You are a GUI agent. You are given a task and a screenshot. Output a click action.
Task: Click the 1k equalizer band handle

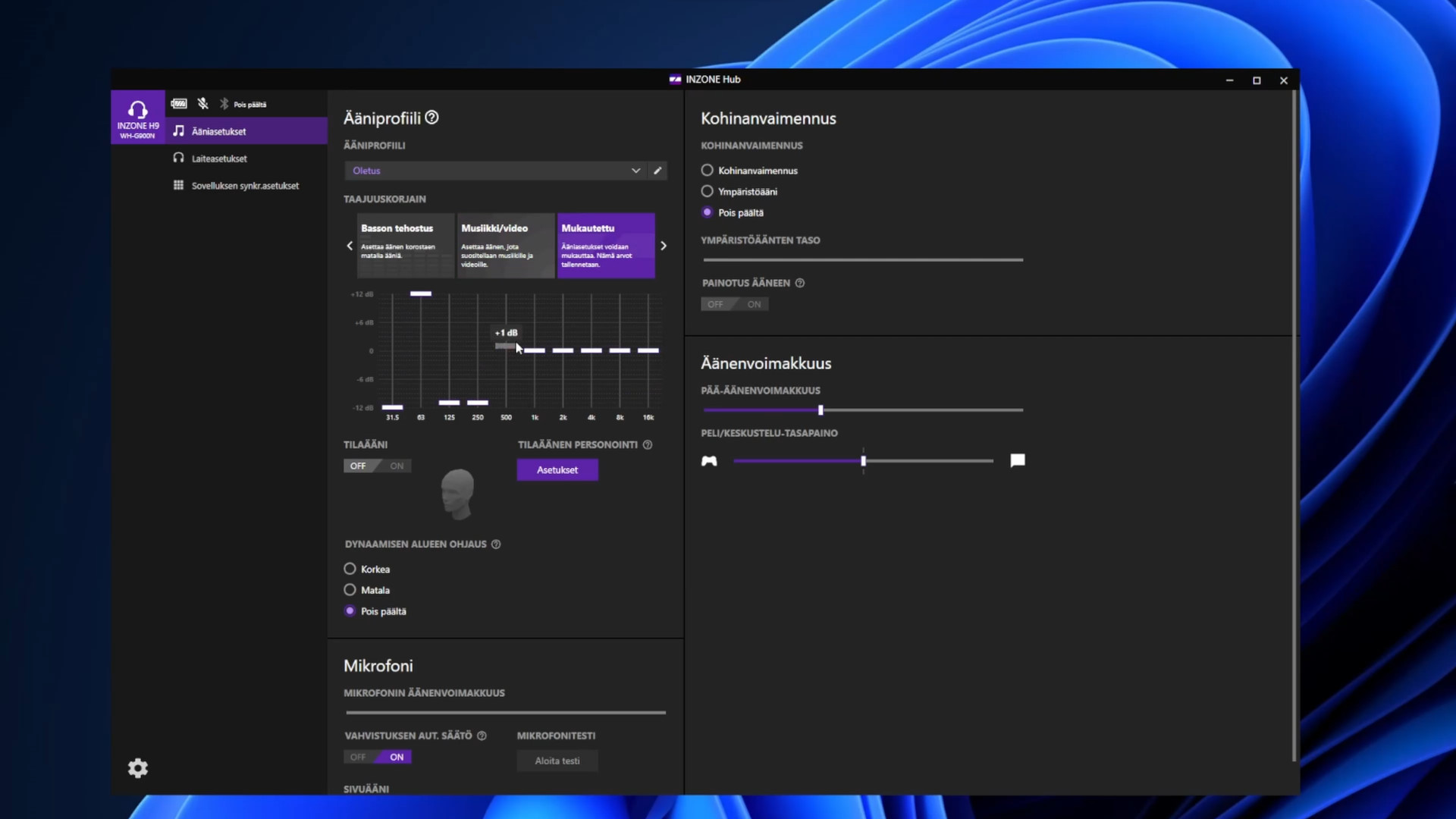point(535,350)
